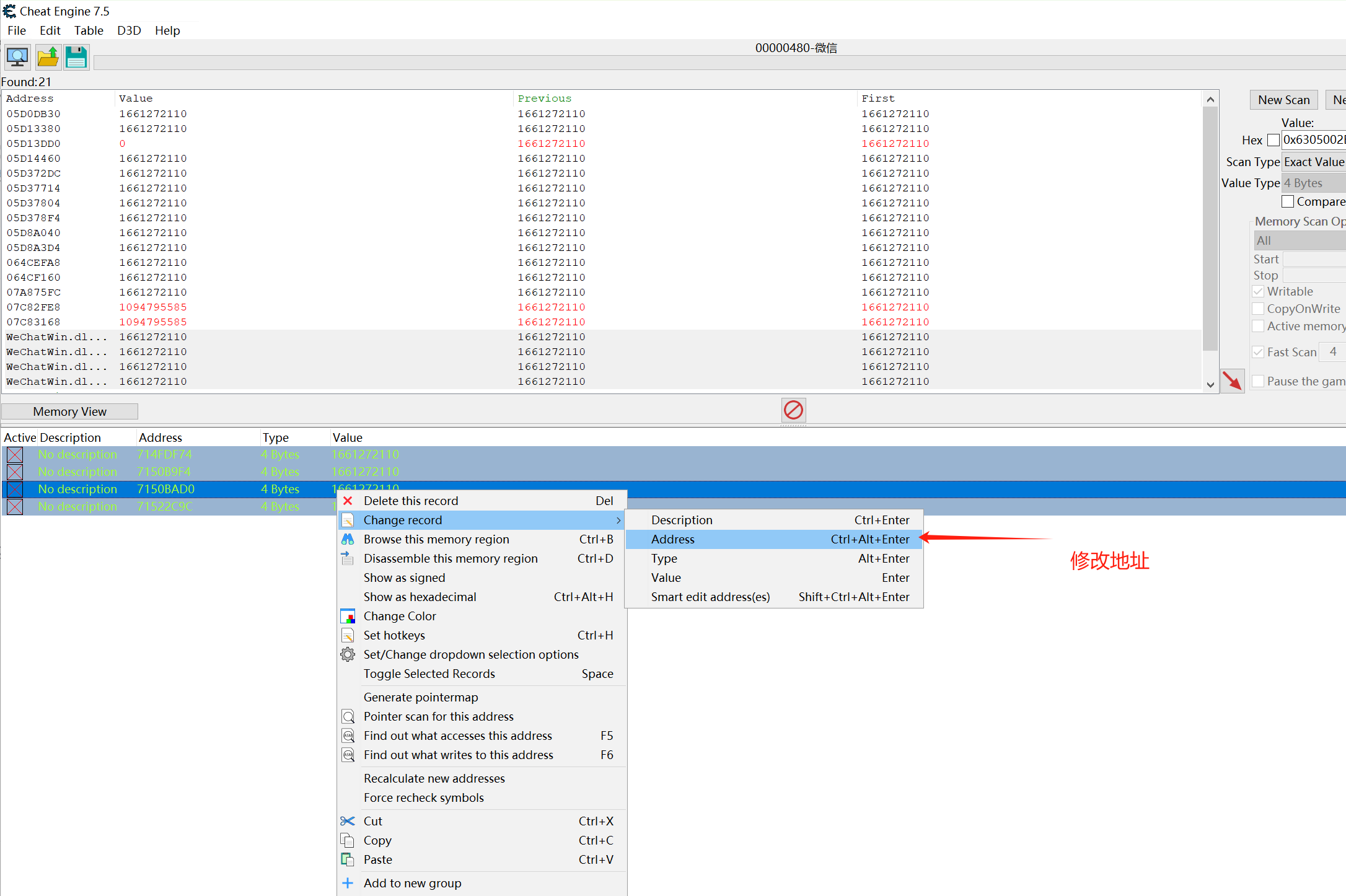Click the New Scan button

[x=1283, y=100]
